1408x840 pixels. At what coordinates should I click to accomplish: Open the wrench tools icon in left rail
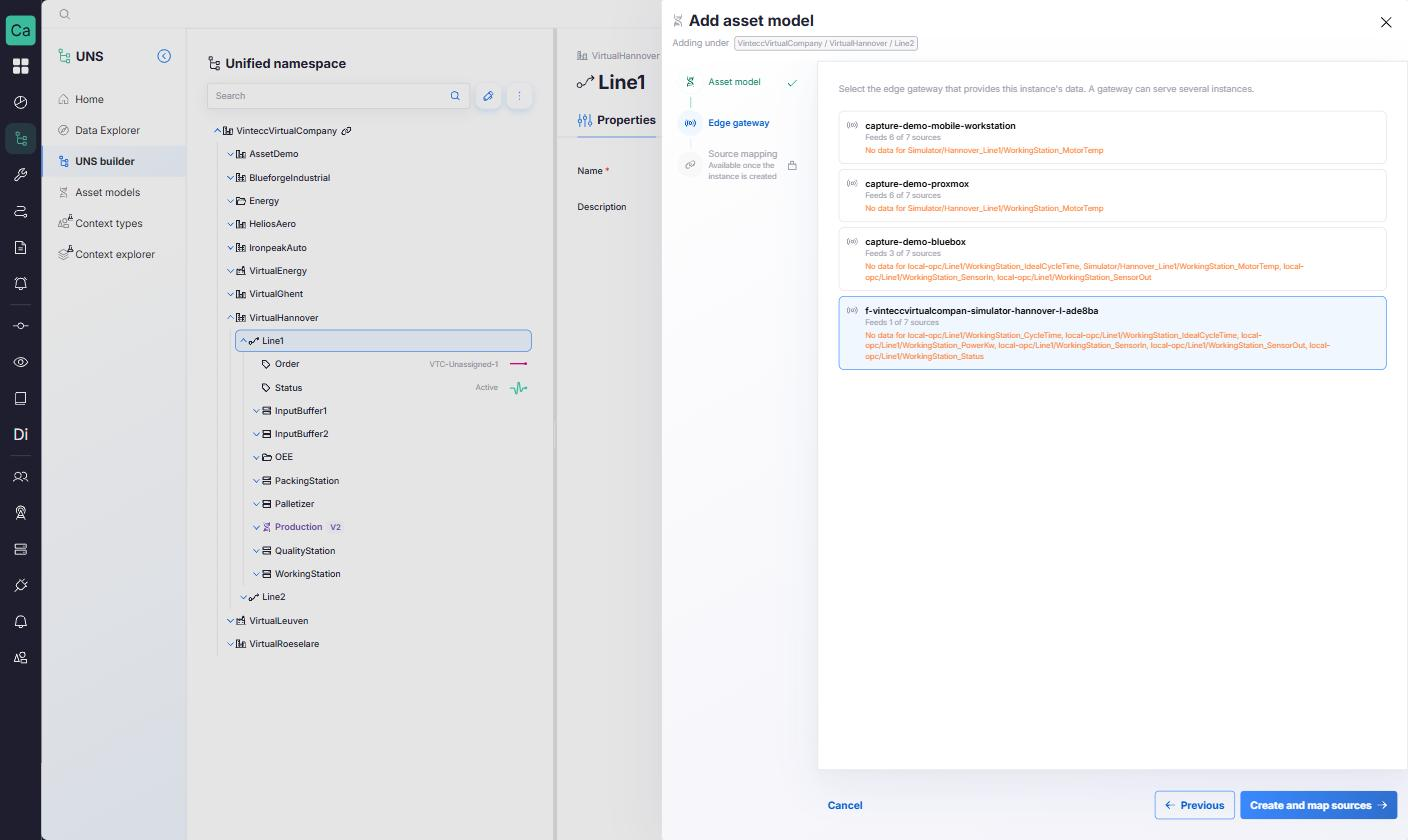click(20, 175)
